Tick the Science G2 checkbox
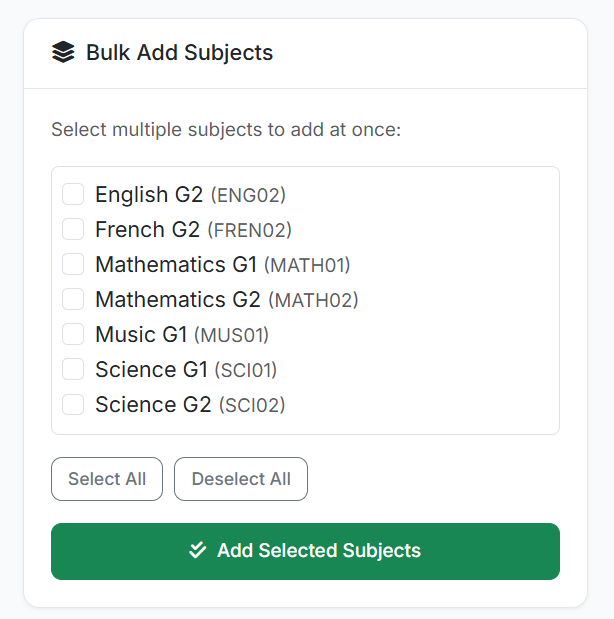 [x=73, y=404]
